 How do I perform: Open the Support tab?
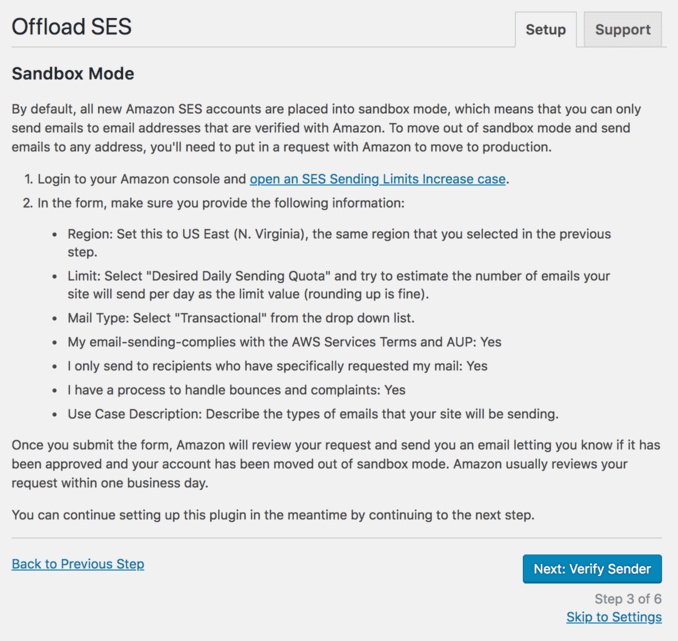623,29
